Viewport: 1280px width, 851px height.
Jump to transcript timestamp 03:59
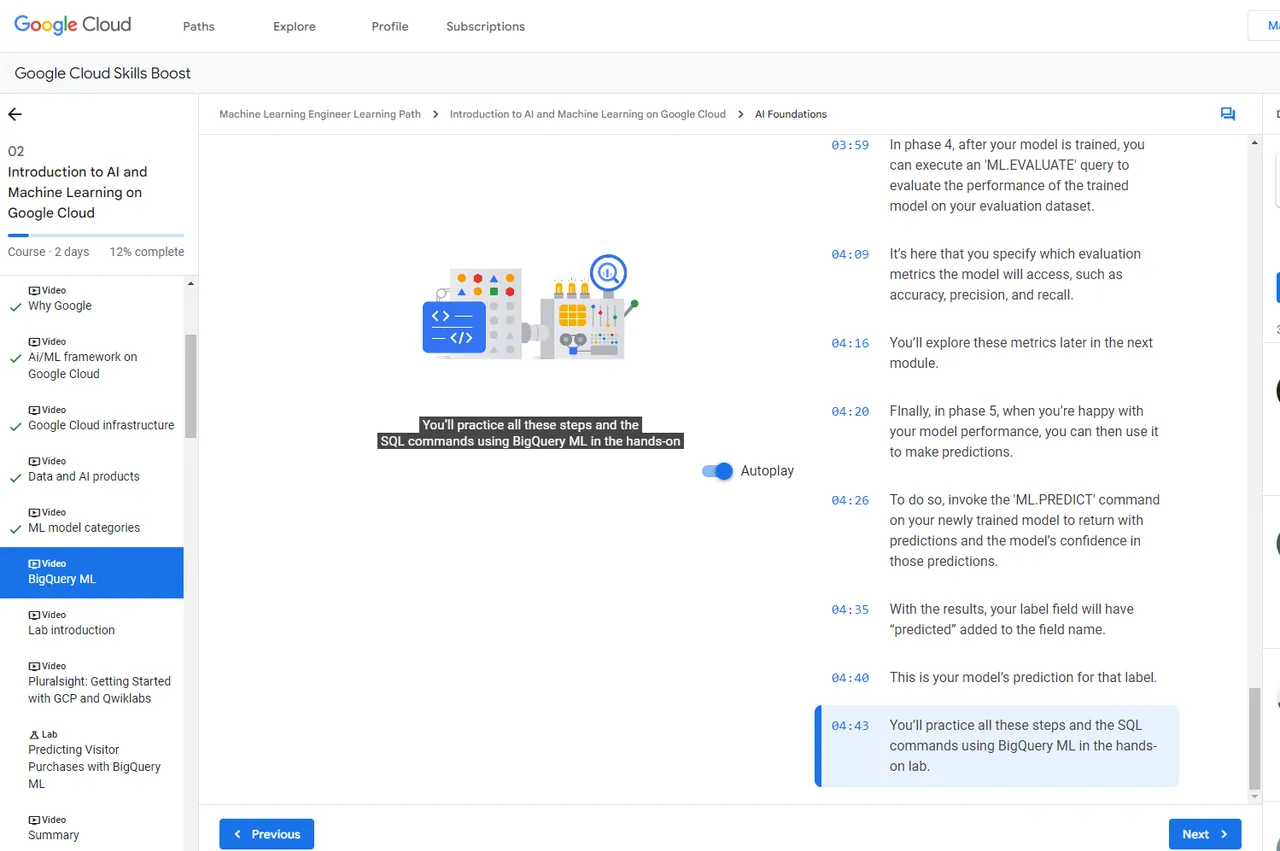[x=850, y=145]
